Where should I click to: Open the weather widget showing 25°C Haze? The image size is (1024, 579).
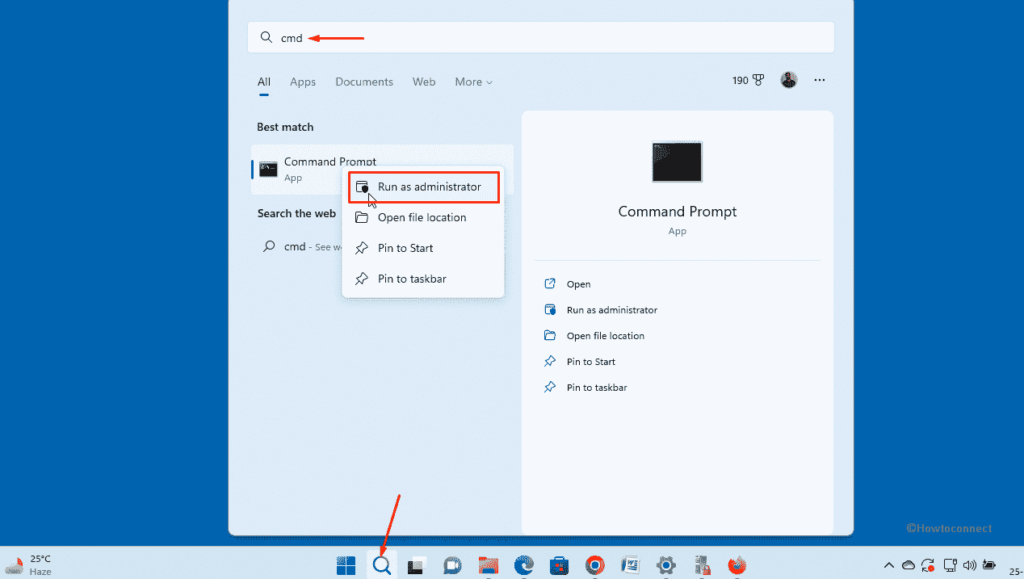[28, 565]
